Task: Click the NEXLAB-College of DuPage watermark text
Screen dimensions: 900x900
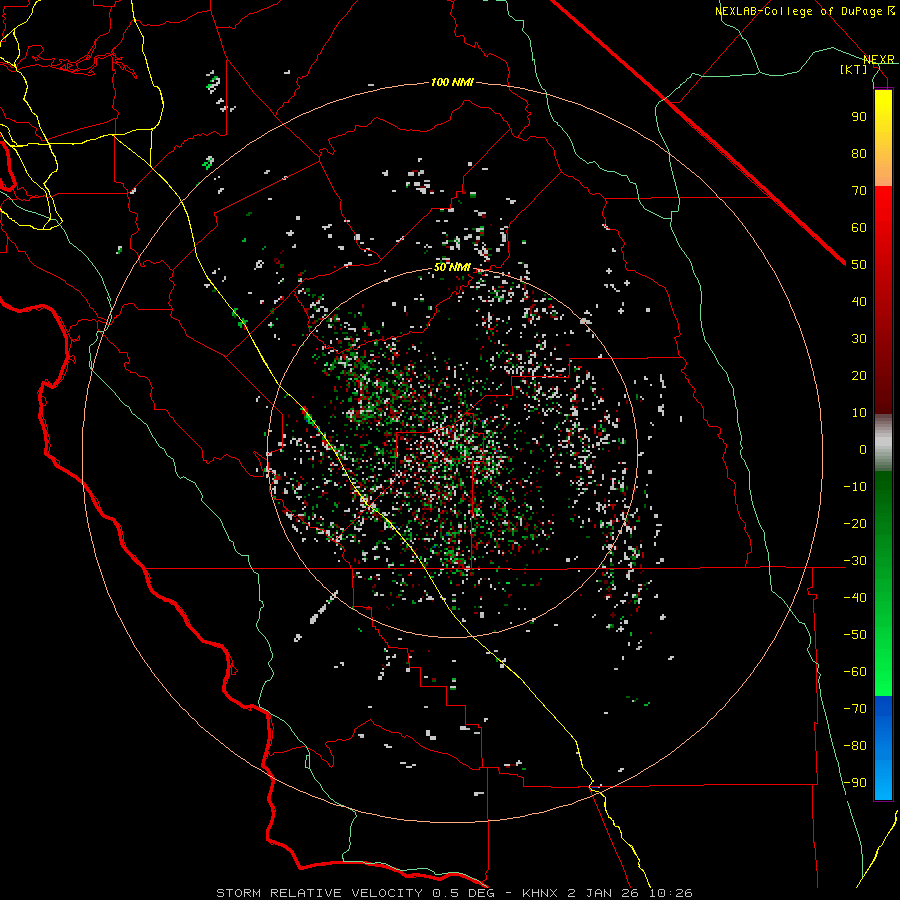Action: [804, 11]
